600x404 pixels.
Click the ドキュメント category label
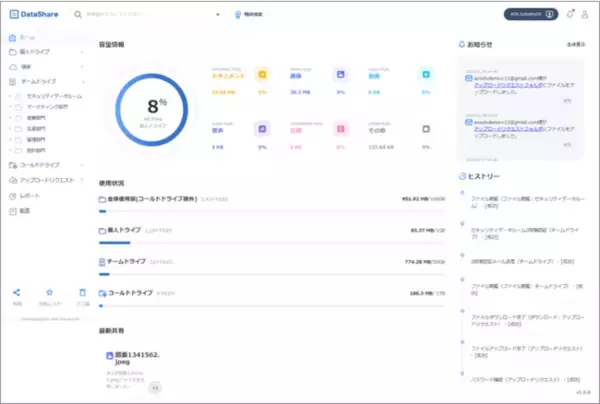(x=228, y=76)
